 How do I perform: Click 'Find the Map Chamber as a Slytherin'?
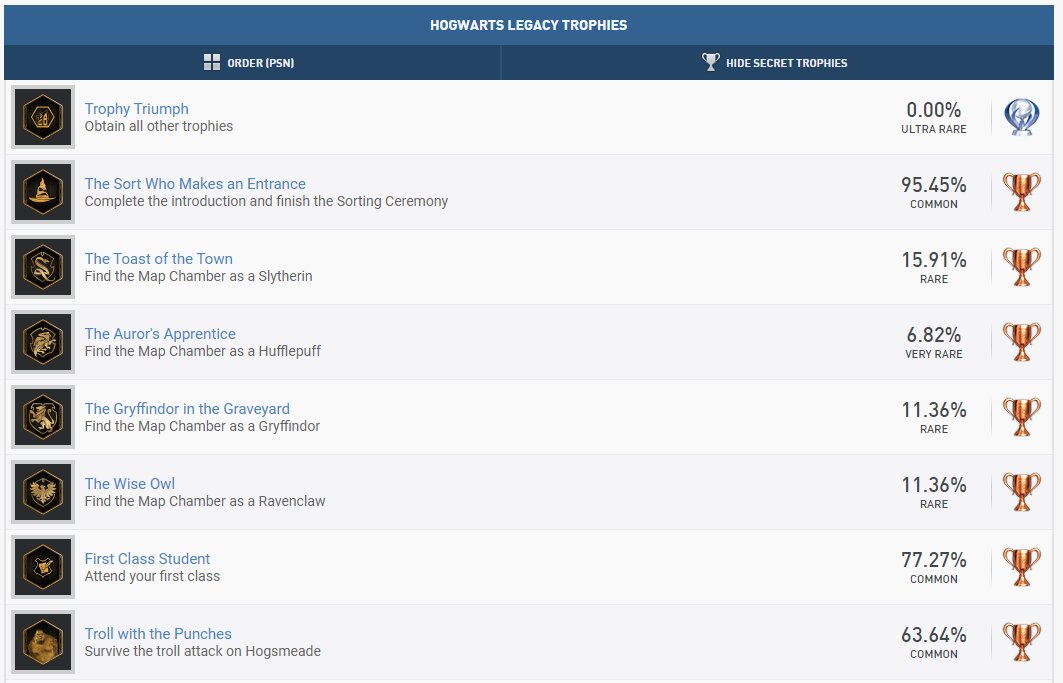pyautogui.click(x=199, y=276)
